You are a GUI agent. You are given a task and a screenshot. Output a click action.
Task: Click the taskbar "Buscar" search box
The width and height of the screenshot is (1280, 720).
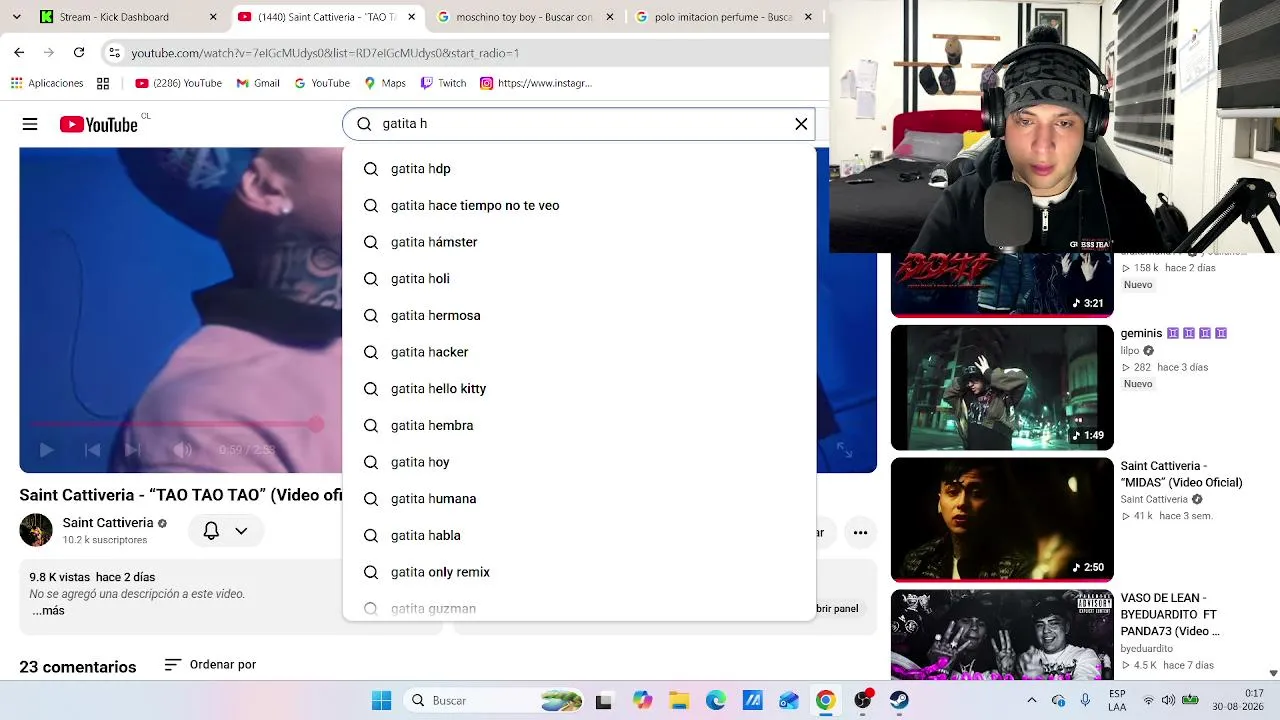click(x=494, y=700)
